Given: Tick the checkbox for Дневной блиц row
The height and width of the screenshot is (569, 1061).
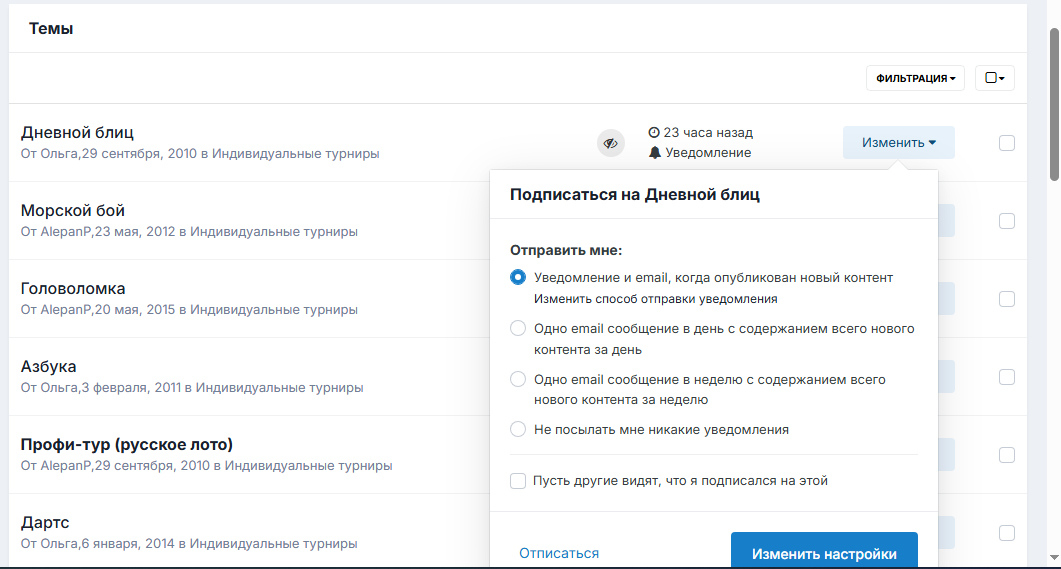Looking at the screenshot, I should coord(1007,143).
